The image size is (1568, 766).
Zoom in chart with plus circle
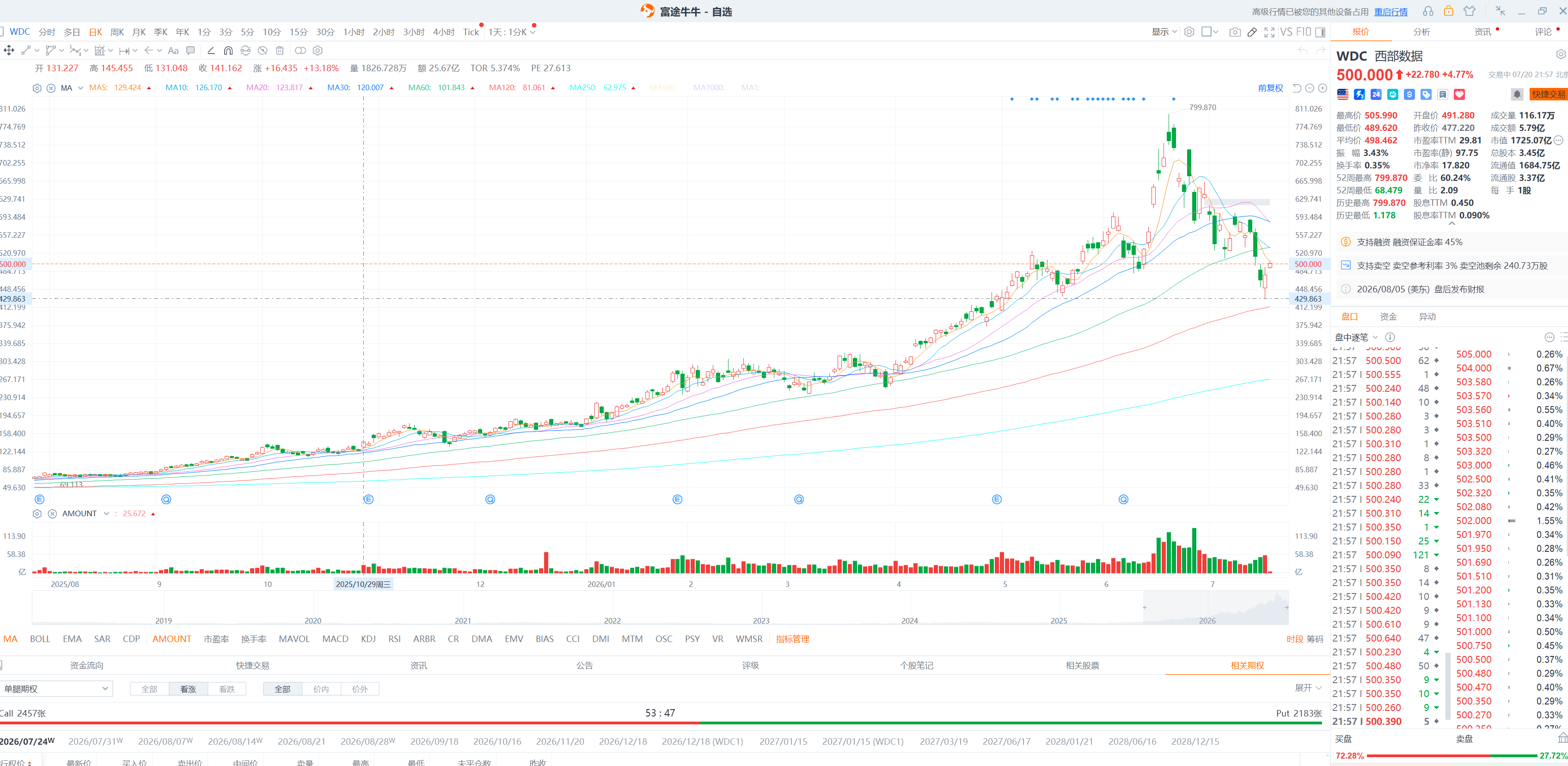point(1323,88)
